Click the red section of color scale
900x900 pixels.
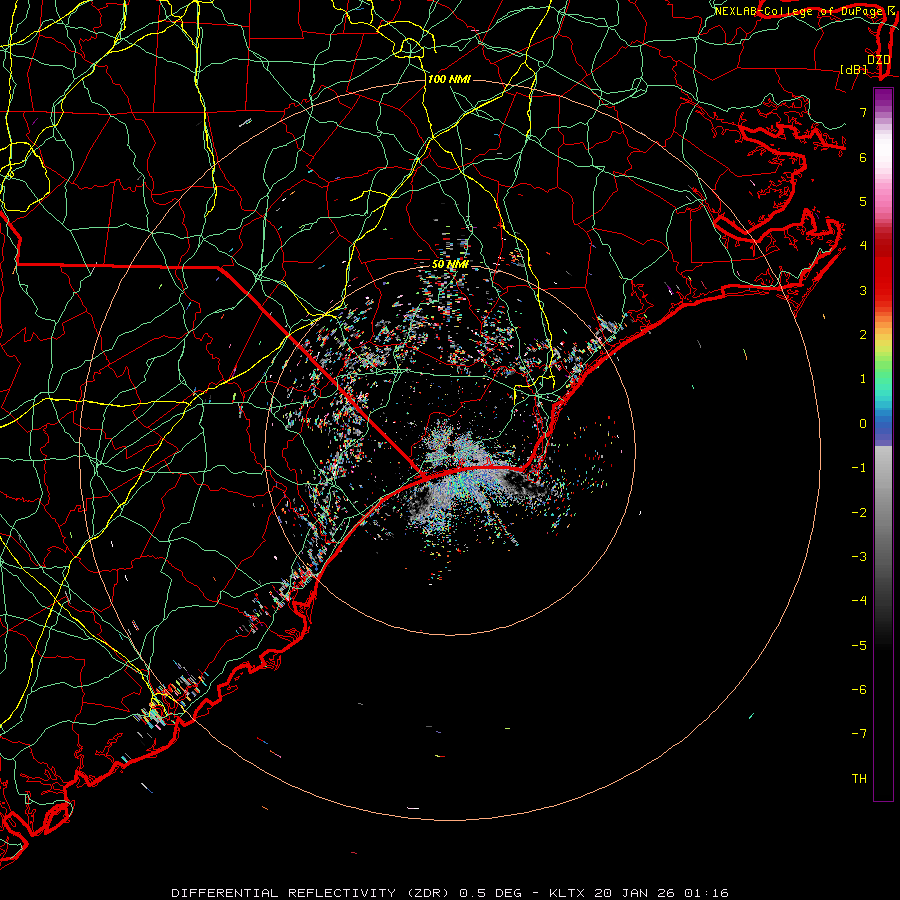(883, 268)
